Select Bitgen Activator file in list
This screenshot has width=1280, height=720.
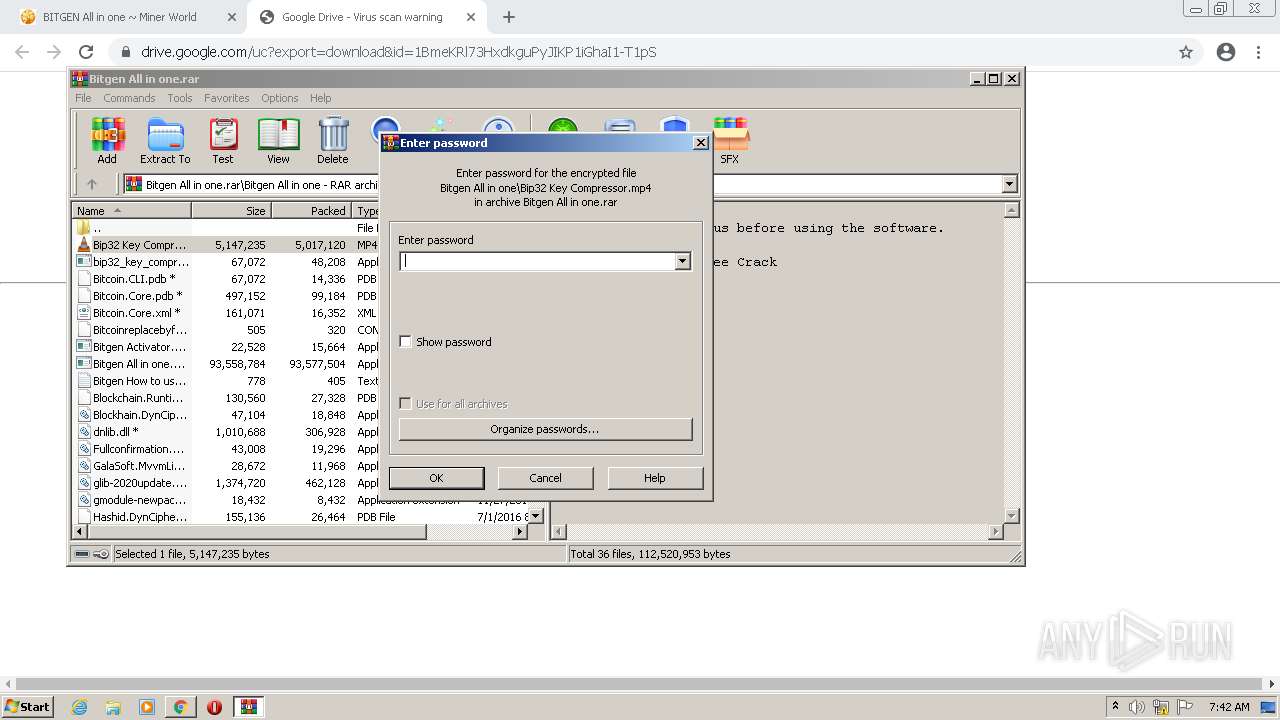tap(132, 347)
